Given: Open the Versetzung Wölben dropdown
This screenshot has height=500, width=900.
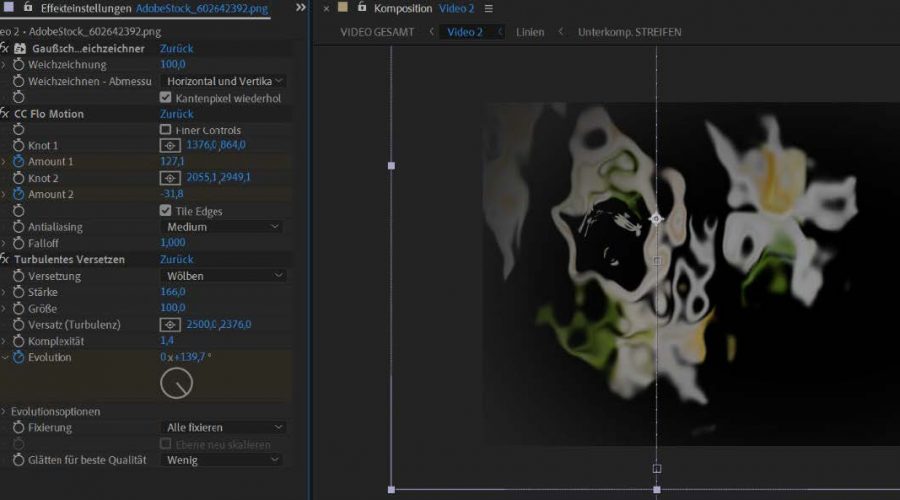Looking at the screenshot, I should click(223, 276).
